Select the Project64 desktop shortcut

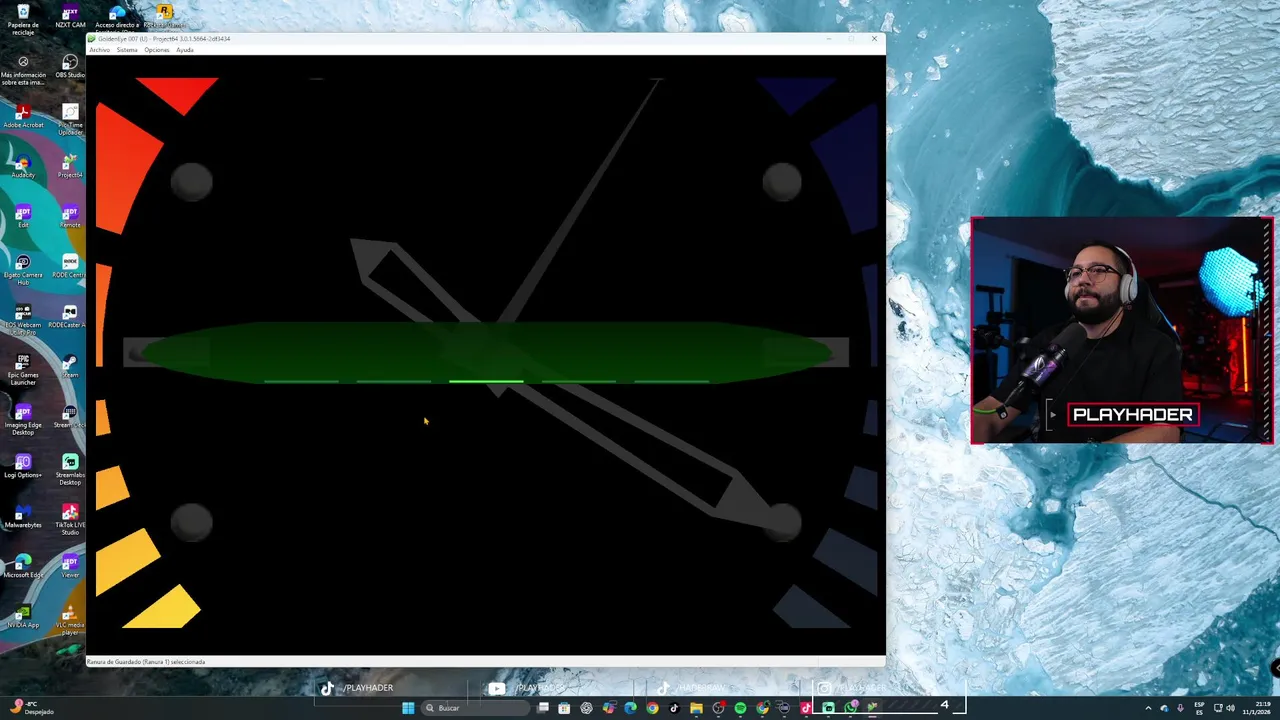coord(70,167)
